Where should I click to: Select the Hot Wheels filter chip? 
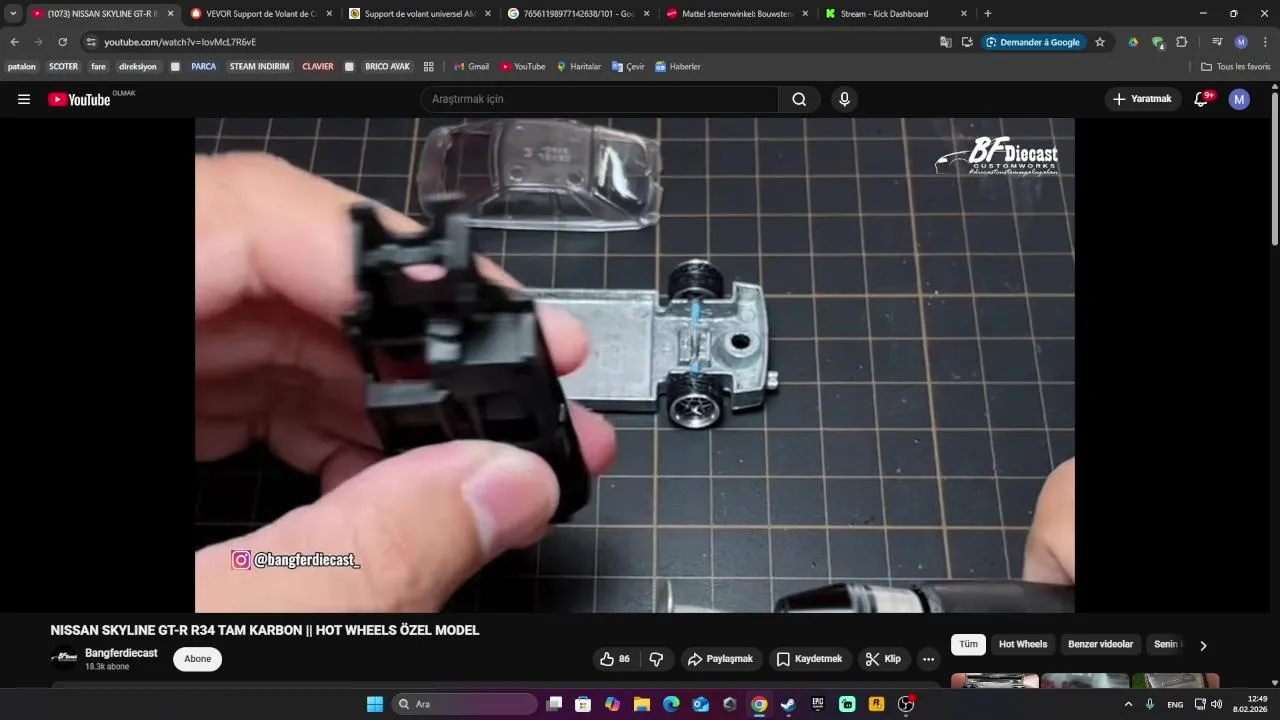pyautogui.click(x=1023, y=645)
